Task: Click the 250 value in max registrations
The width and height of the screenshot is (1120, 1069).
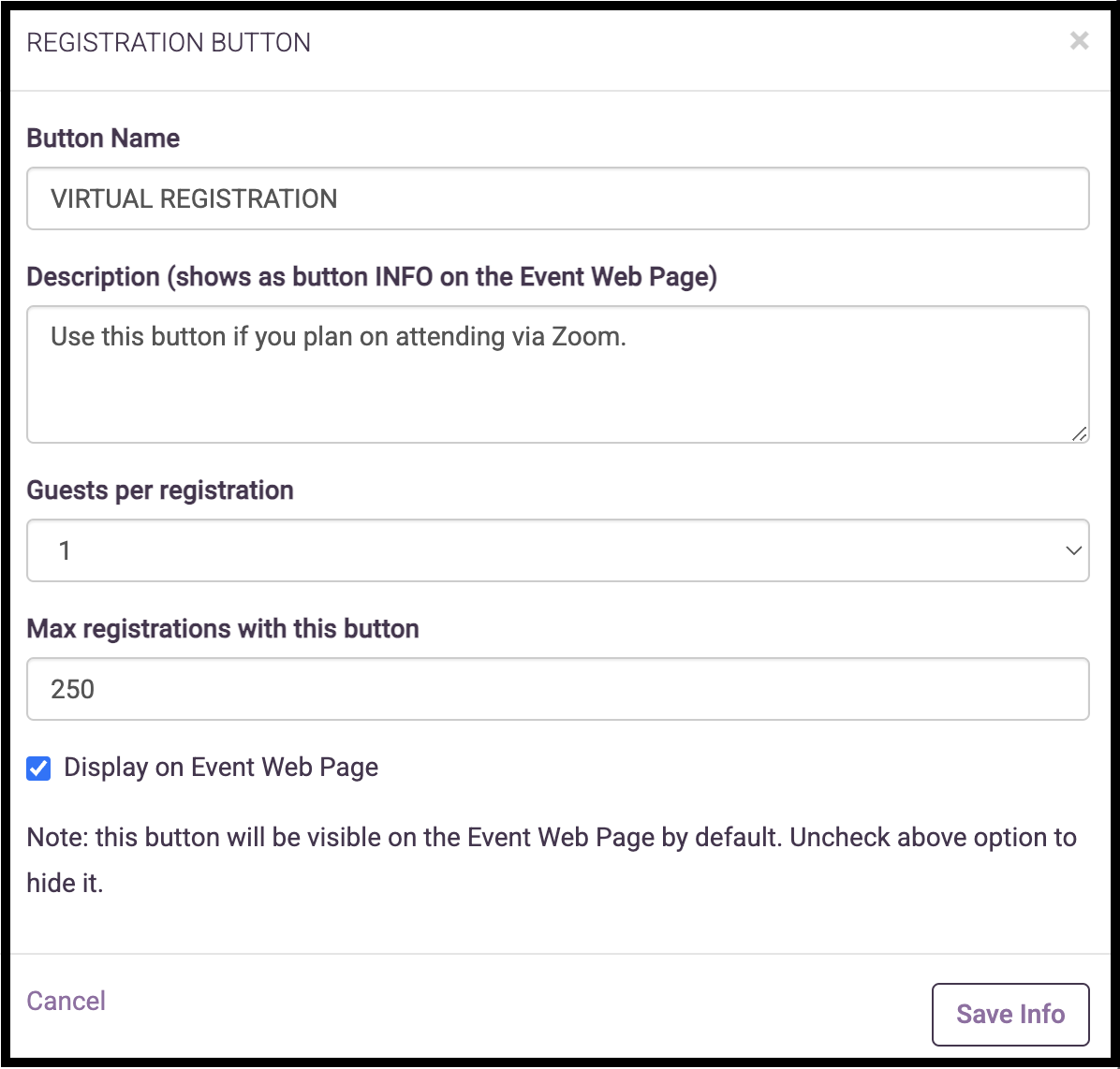Action: 73,689
